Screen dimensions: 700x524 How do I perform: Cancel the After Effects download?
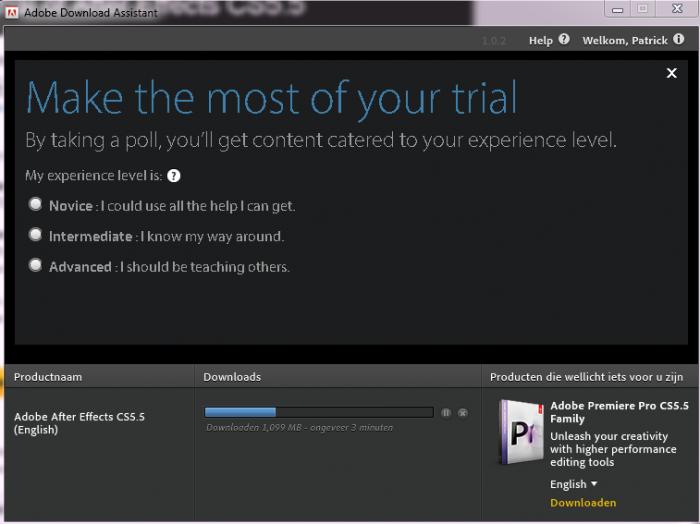coord(462,412)
